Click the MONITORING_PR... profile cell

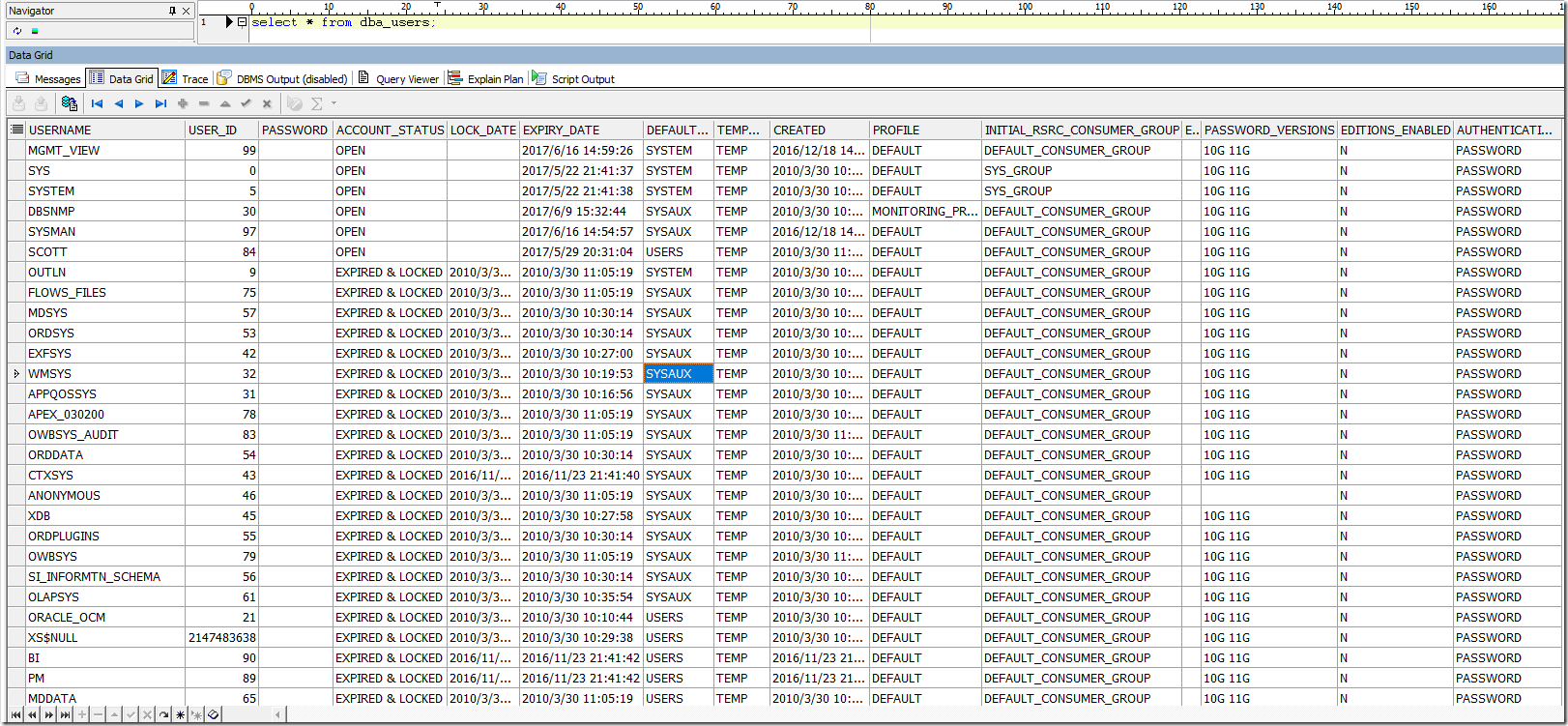925,211
